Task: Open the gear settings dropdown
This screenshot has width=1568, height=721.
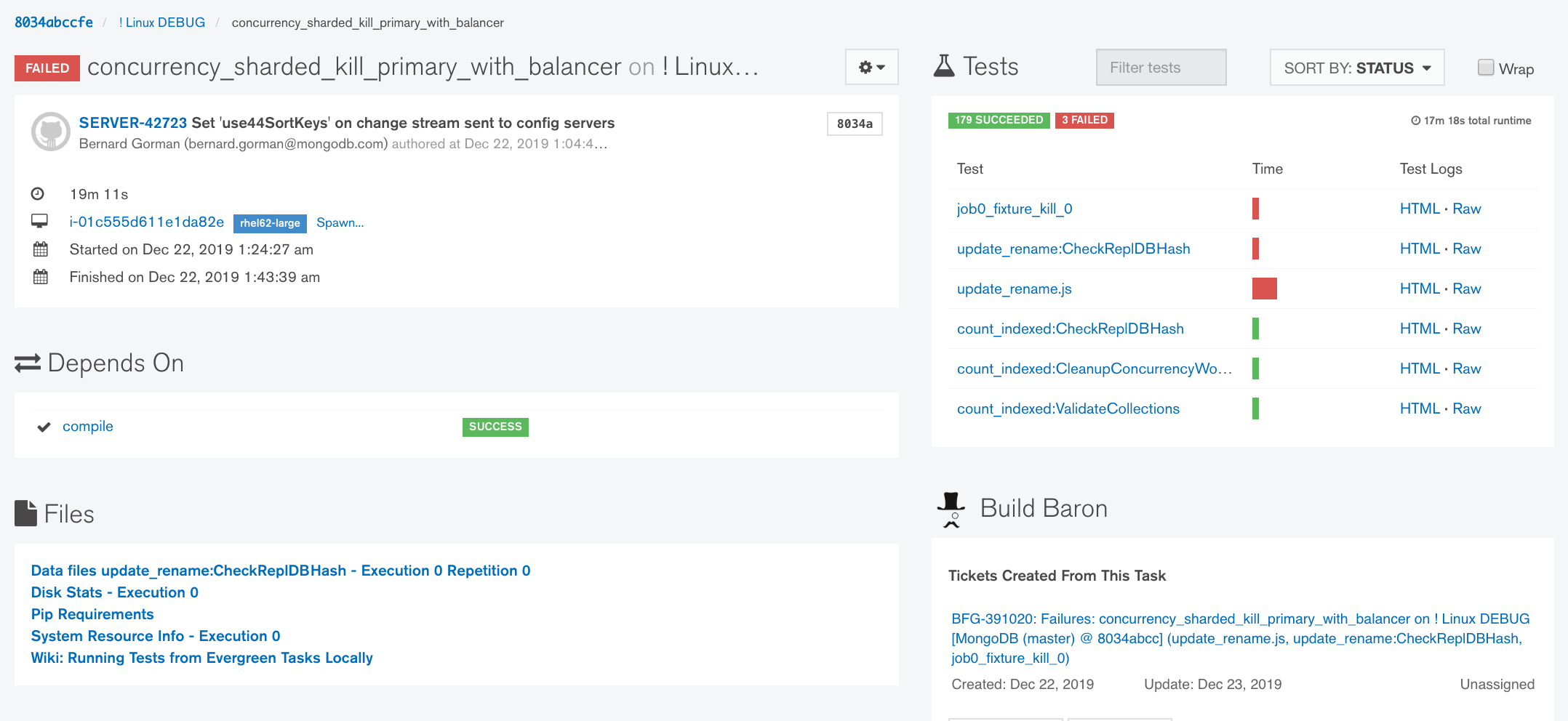Action: pos(871,67)
